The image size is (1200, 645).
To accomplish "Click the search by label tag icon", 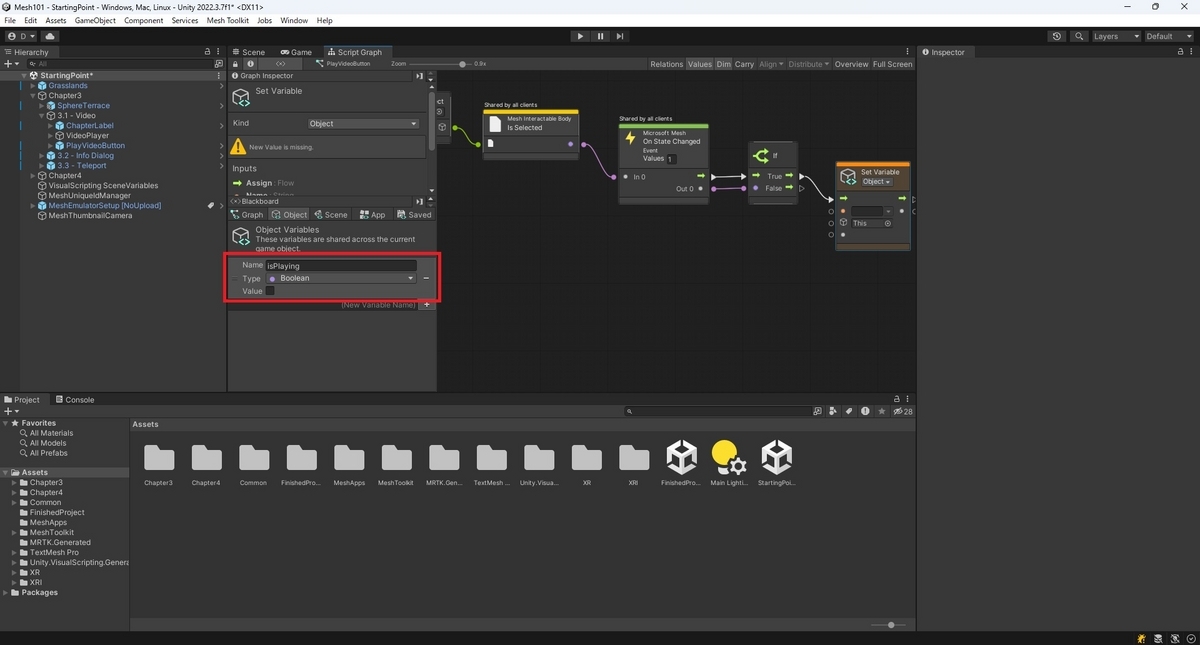I will click(x=848, y=411).
